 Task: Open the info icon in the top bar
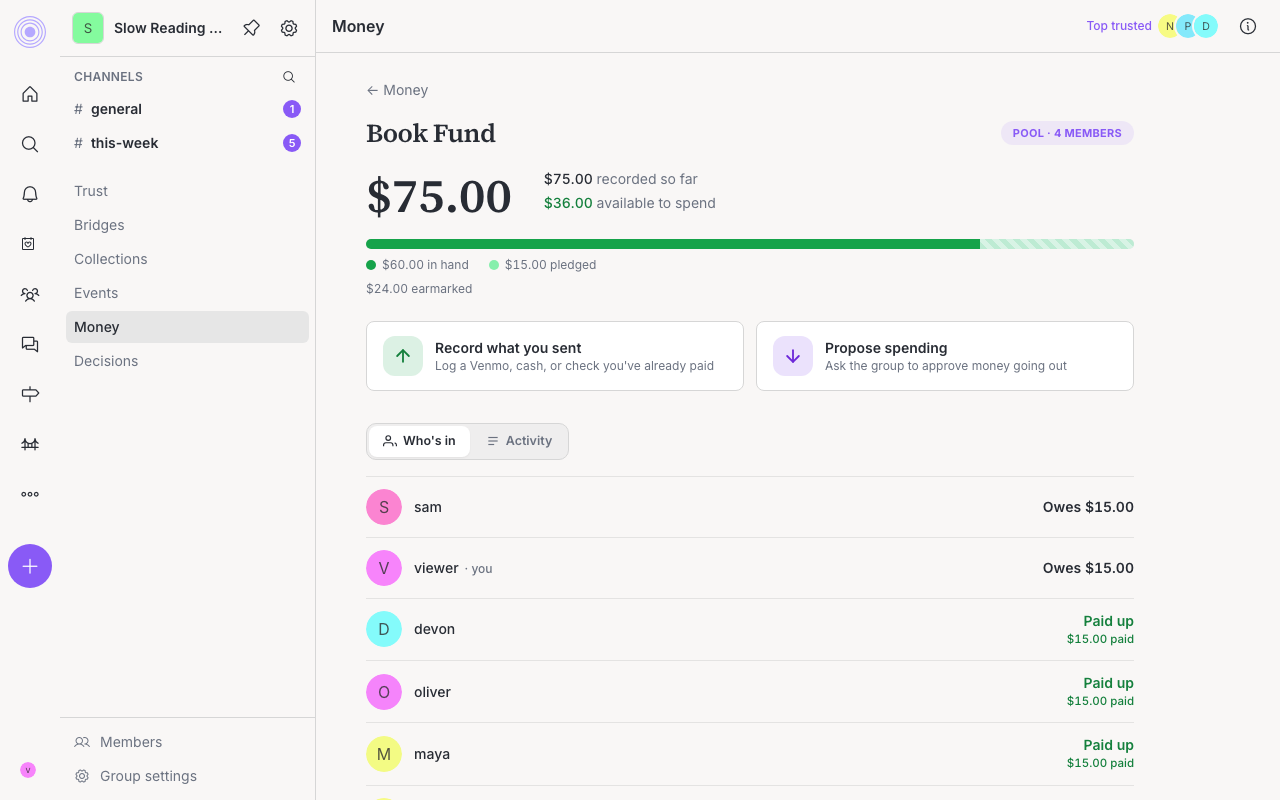1248,26
